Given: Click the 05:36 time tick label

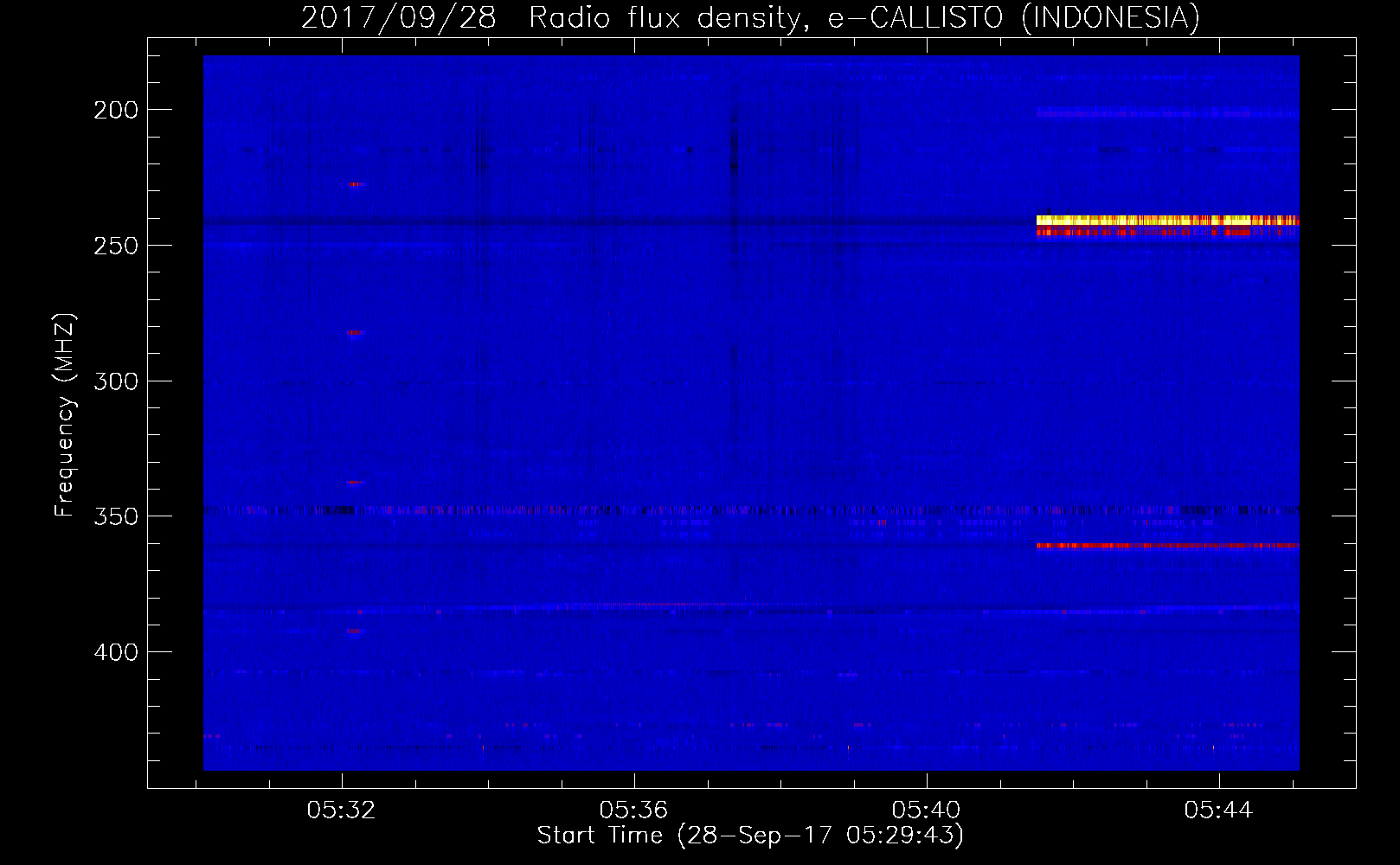Looking at the screenshot, I should click(634, 810).
